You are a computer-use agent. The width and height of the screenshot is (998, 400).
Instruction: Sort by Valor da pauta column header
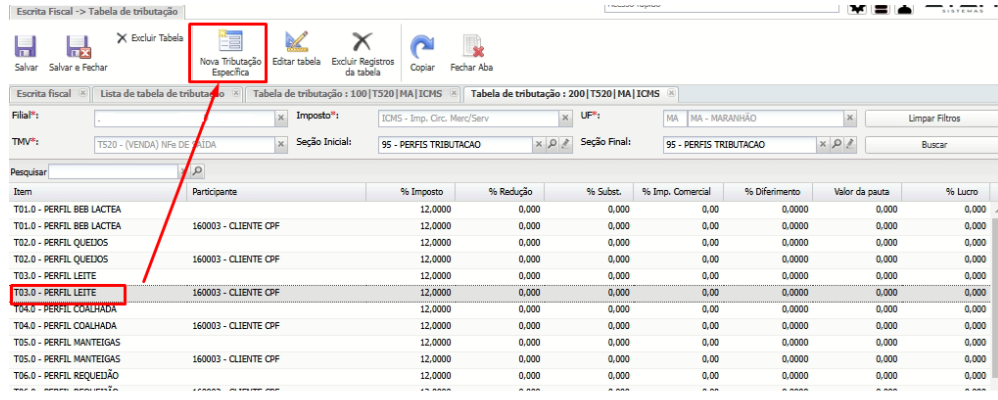click(856, 192)
